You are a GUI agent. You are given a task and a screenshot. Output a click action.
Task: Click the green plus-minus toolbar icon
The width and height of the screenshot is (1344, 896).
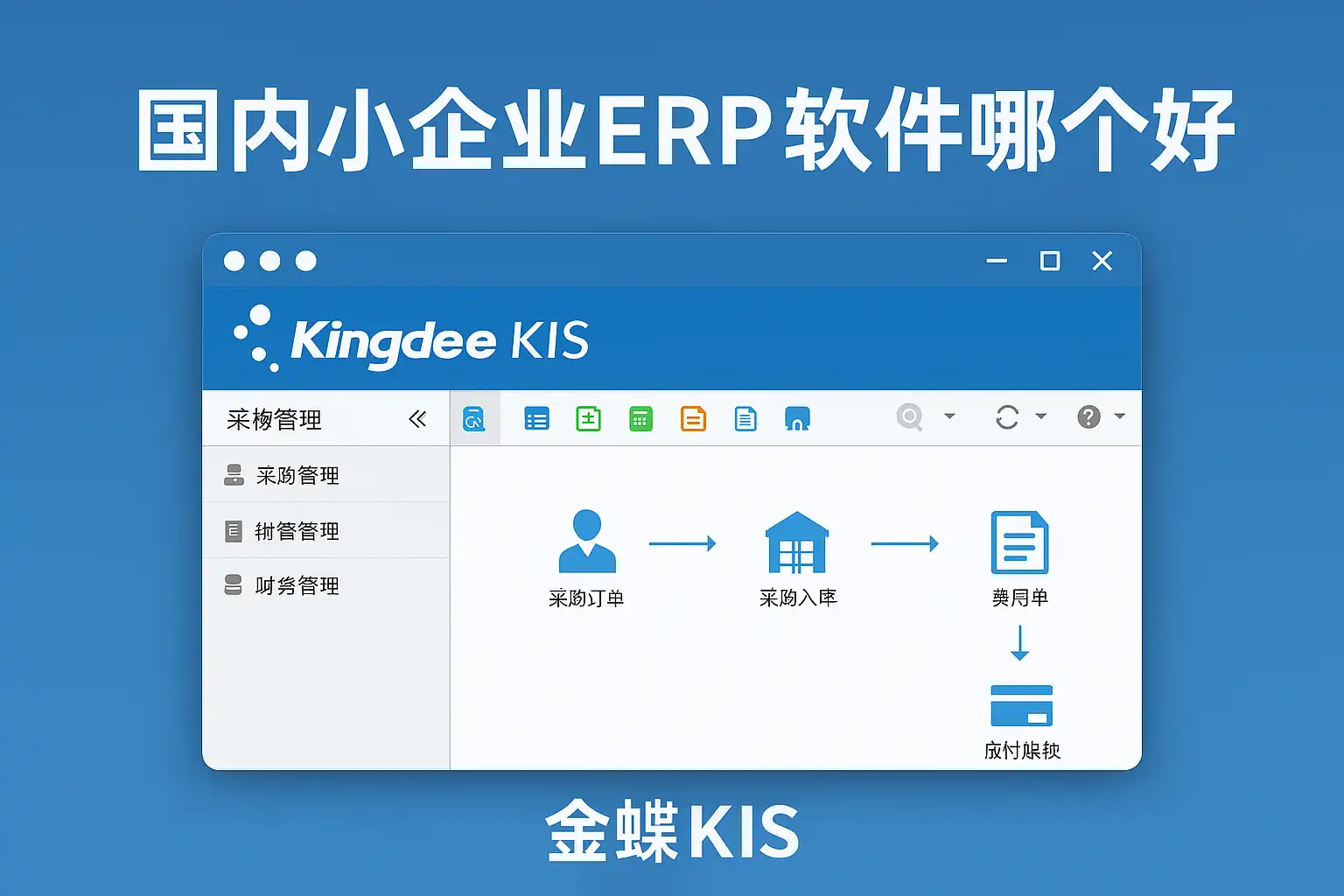click(588, 419)
